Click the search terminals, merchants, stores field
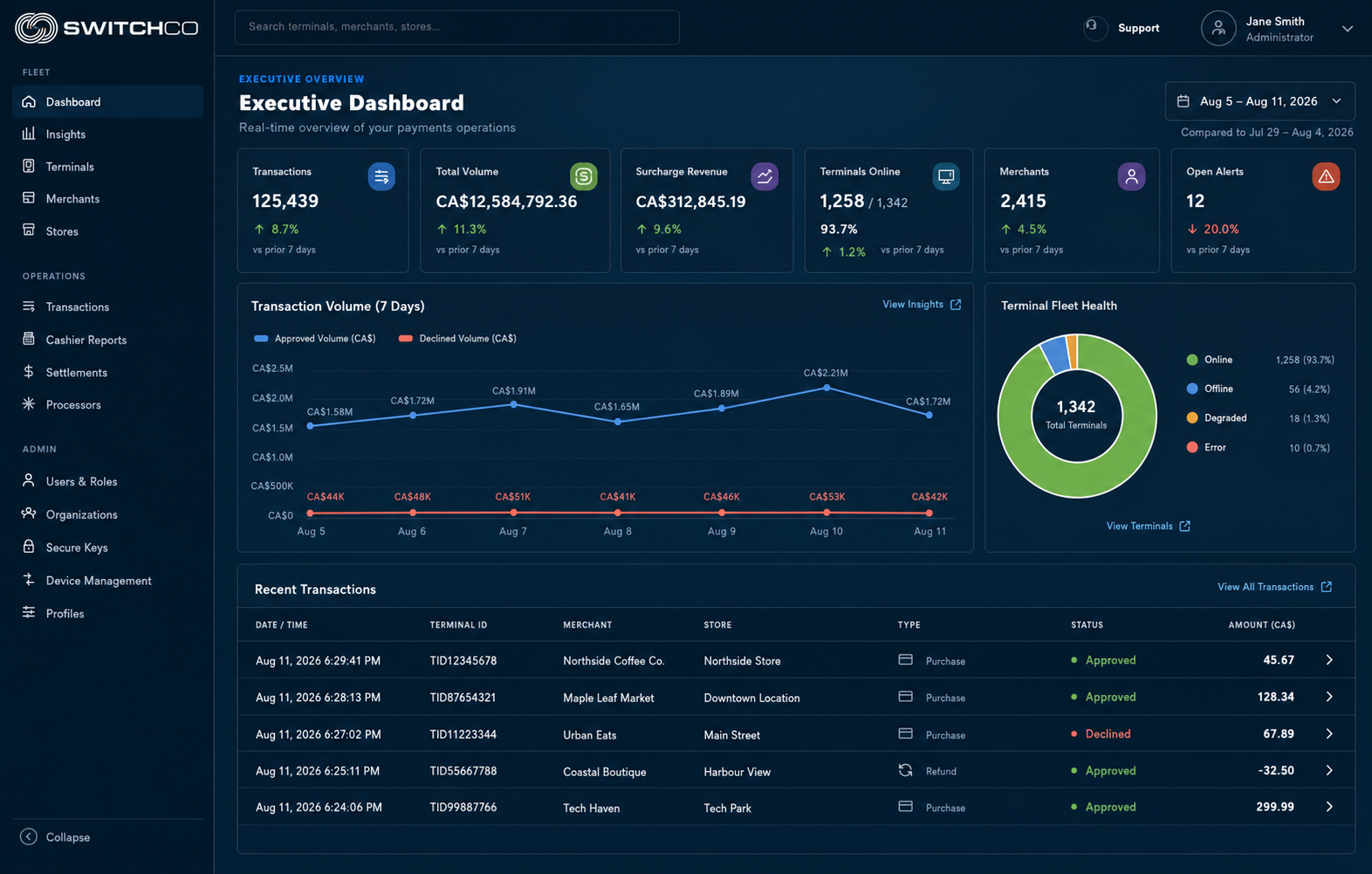The width and height of the screenshot is (1372, 874). tap(456, 27)
